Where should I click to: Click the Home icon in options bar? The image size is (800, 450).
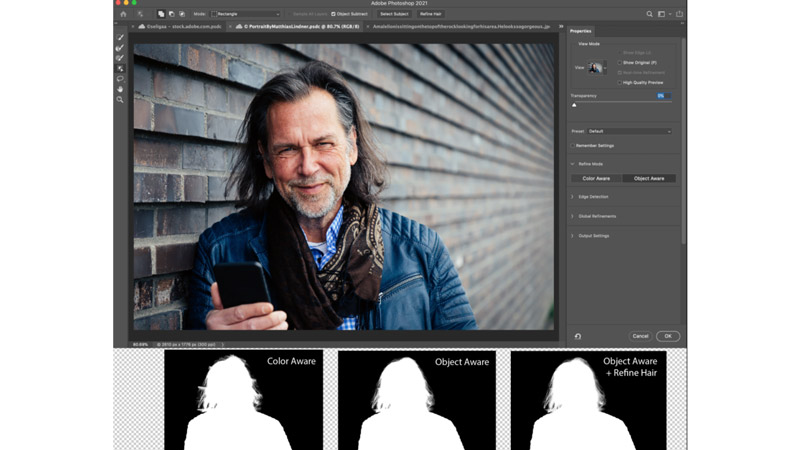point(124,14)
